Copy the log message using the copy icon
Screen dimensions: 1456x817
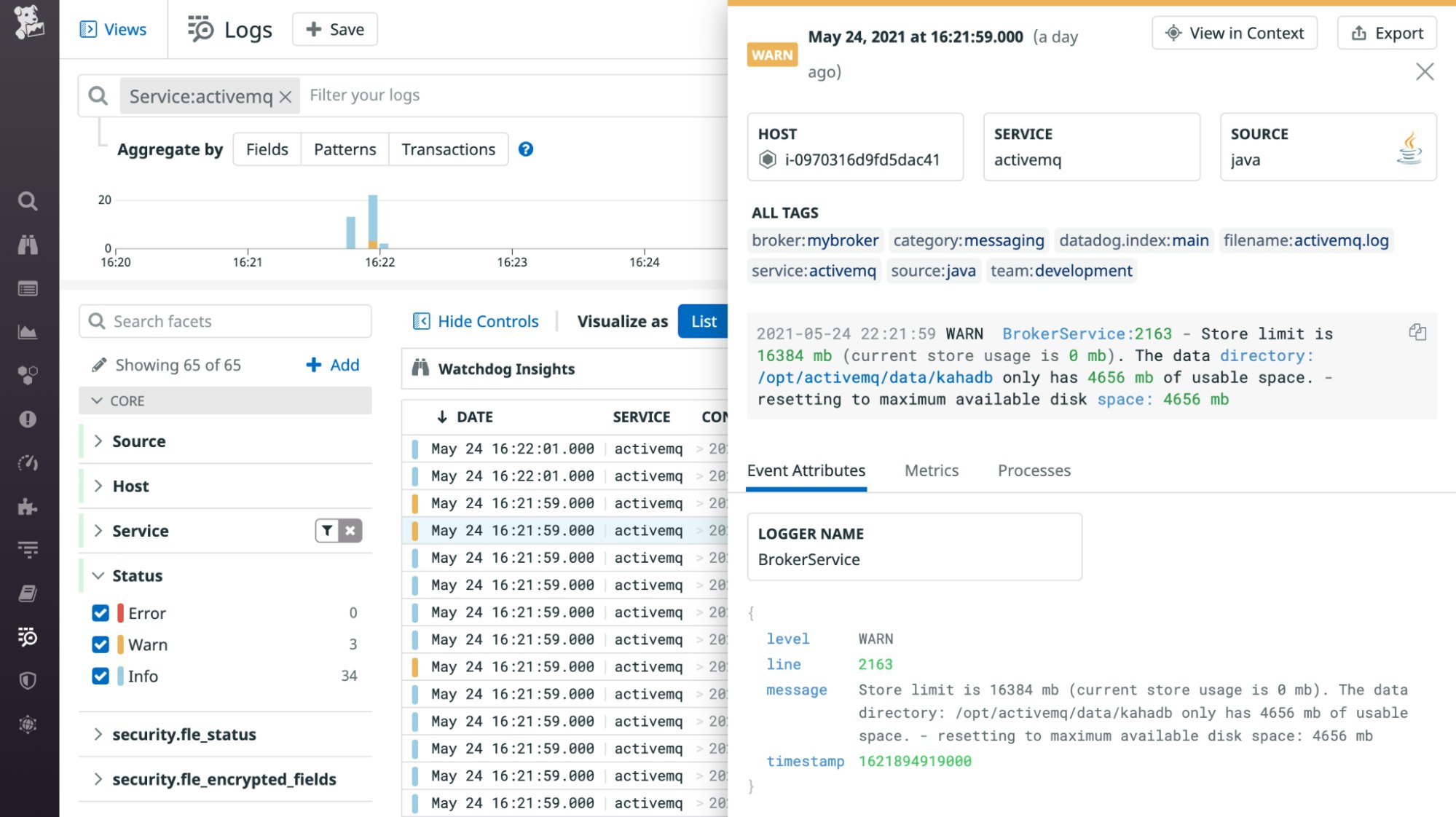1417,332
